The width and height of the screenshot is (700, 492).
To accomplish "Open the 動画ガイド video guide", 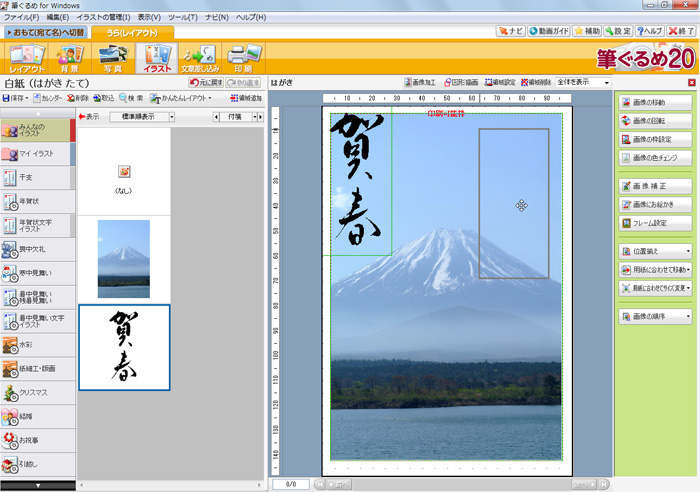I will [x=549, y=31].
